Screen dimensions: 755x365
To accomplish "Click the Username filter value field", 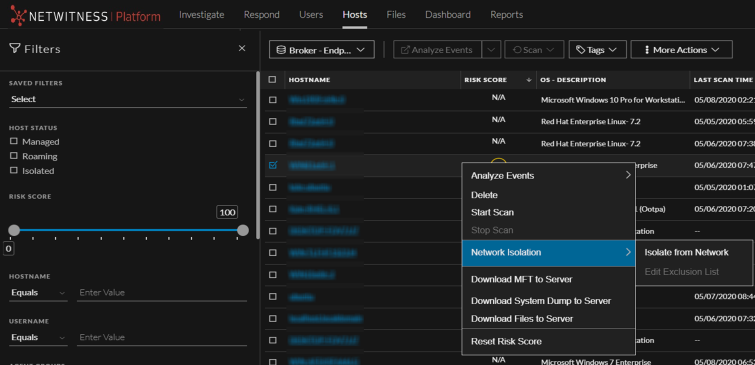I will (x=162, y=338).
